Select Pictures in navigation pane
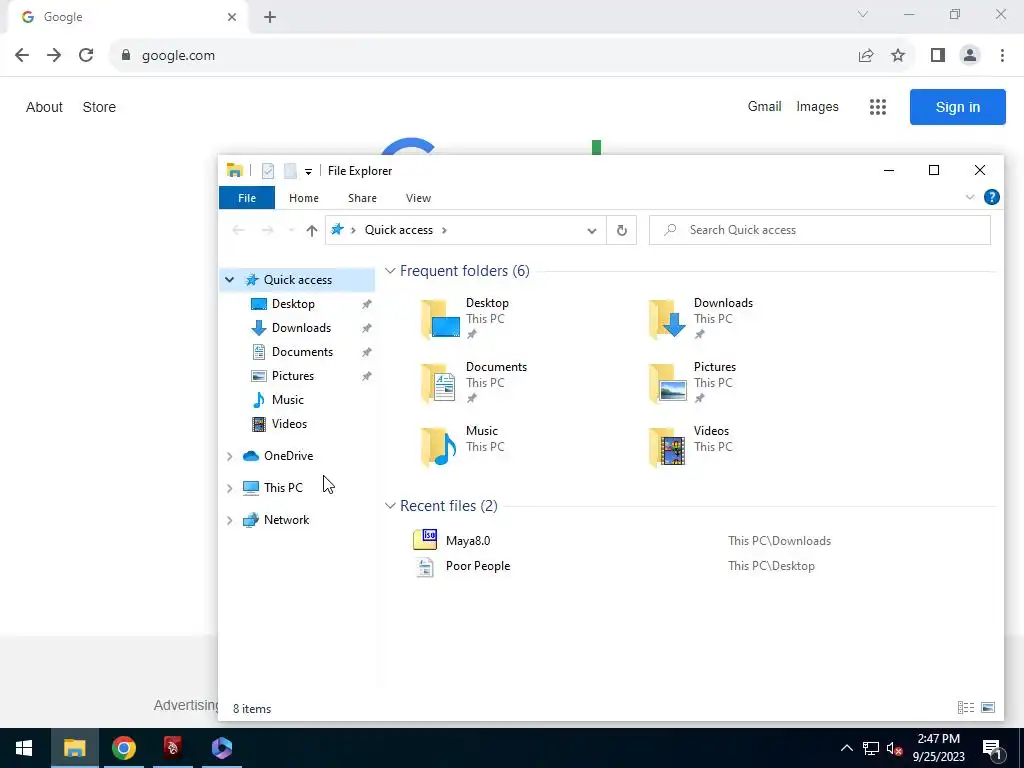 (293, 376)
